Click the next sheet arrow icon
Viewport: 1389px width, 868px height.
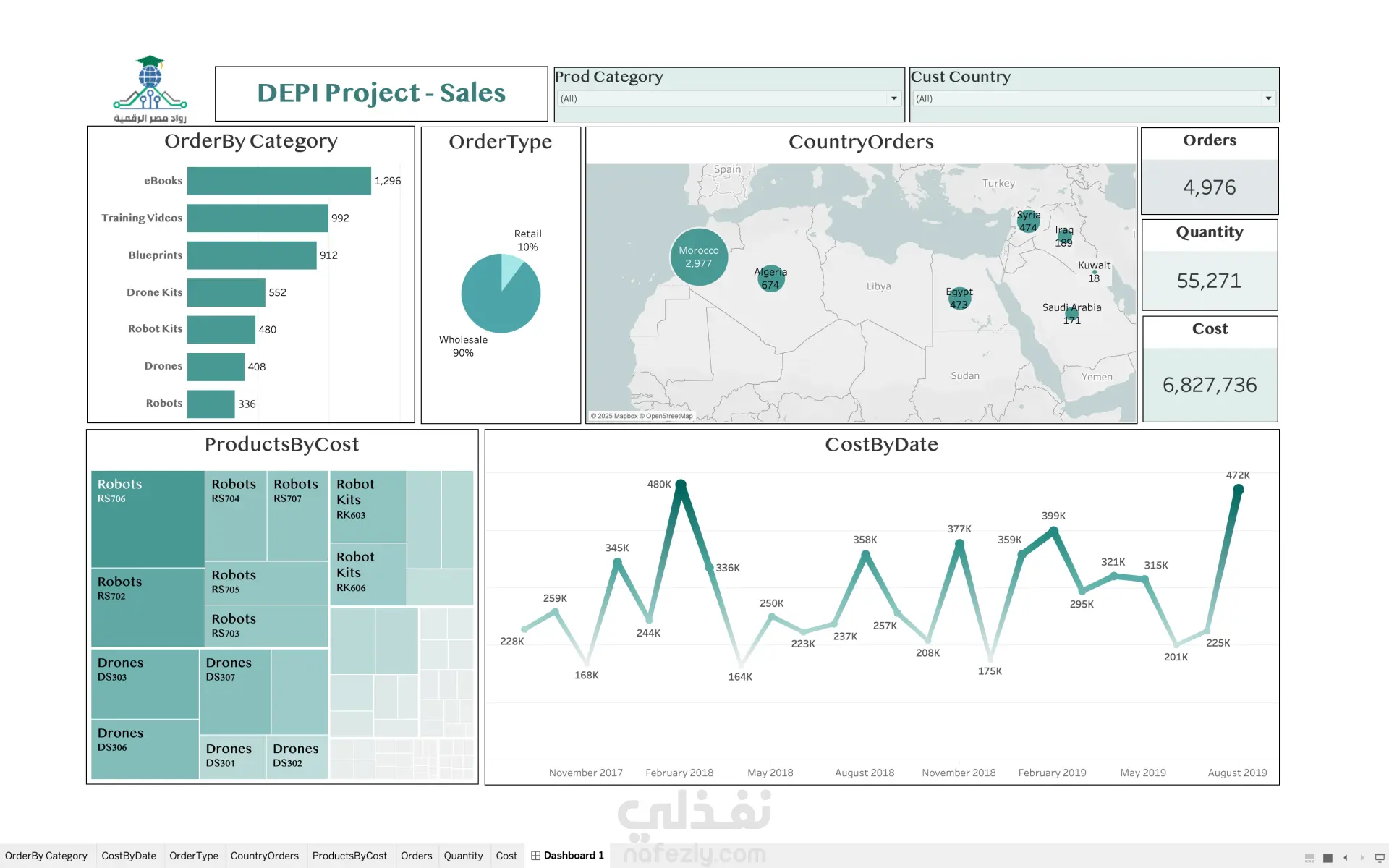(x=1362, y=857)
